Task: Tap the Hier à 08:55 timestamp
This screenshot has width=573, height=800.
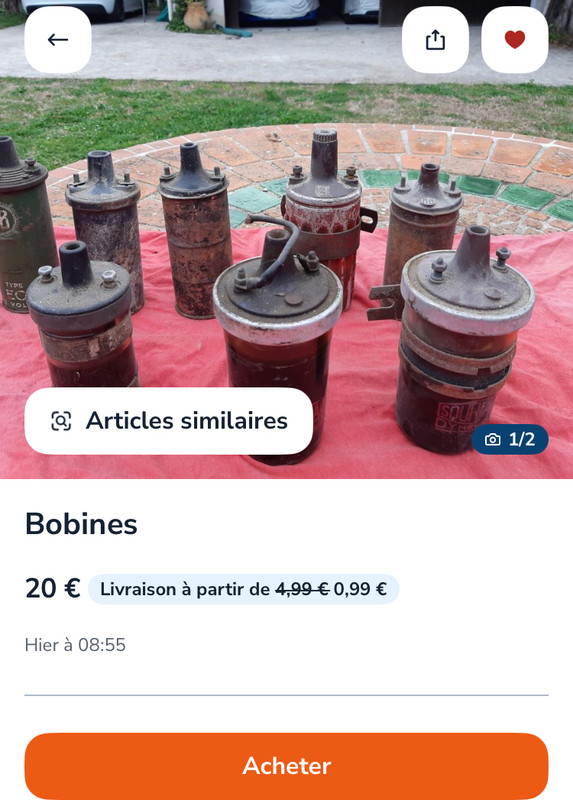Action: point(75,645)
